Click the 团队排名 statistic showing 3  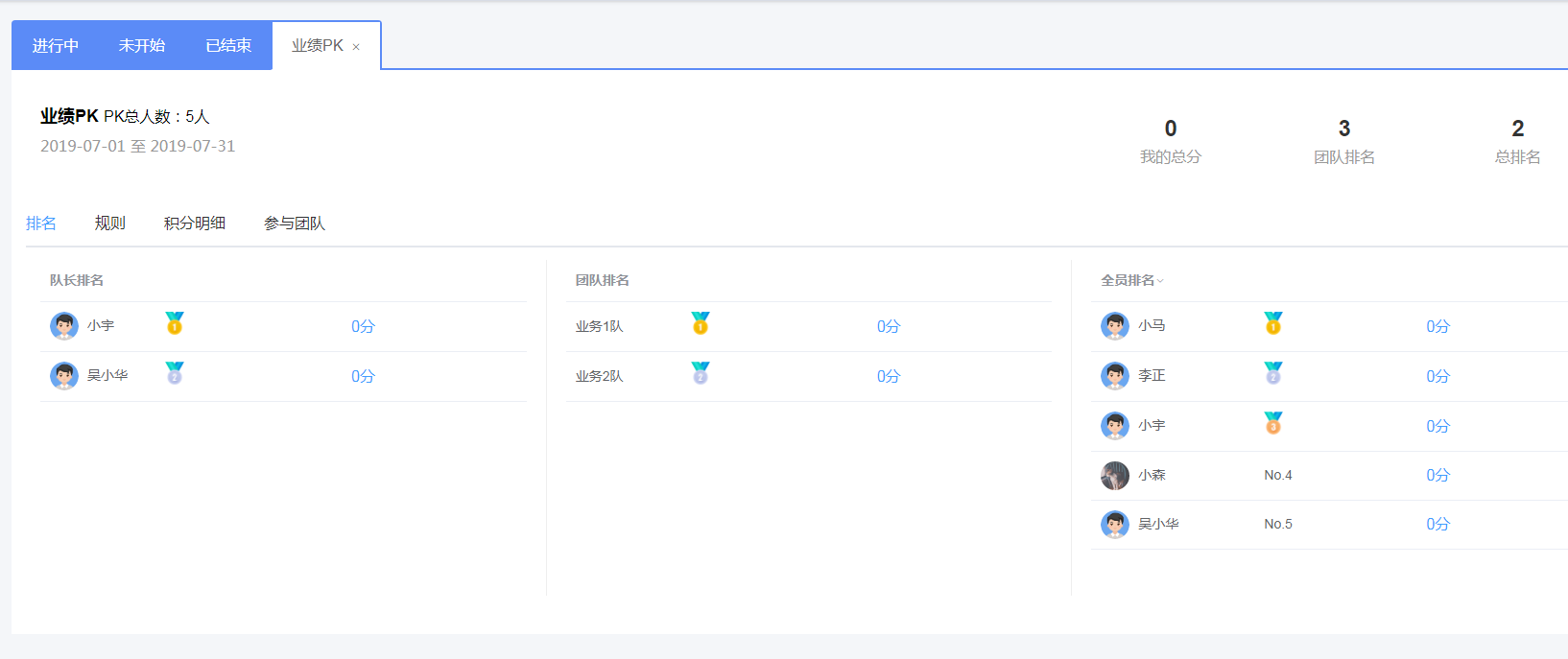point(1344,141)
